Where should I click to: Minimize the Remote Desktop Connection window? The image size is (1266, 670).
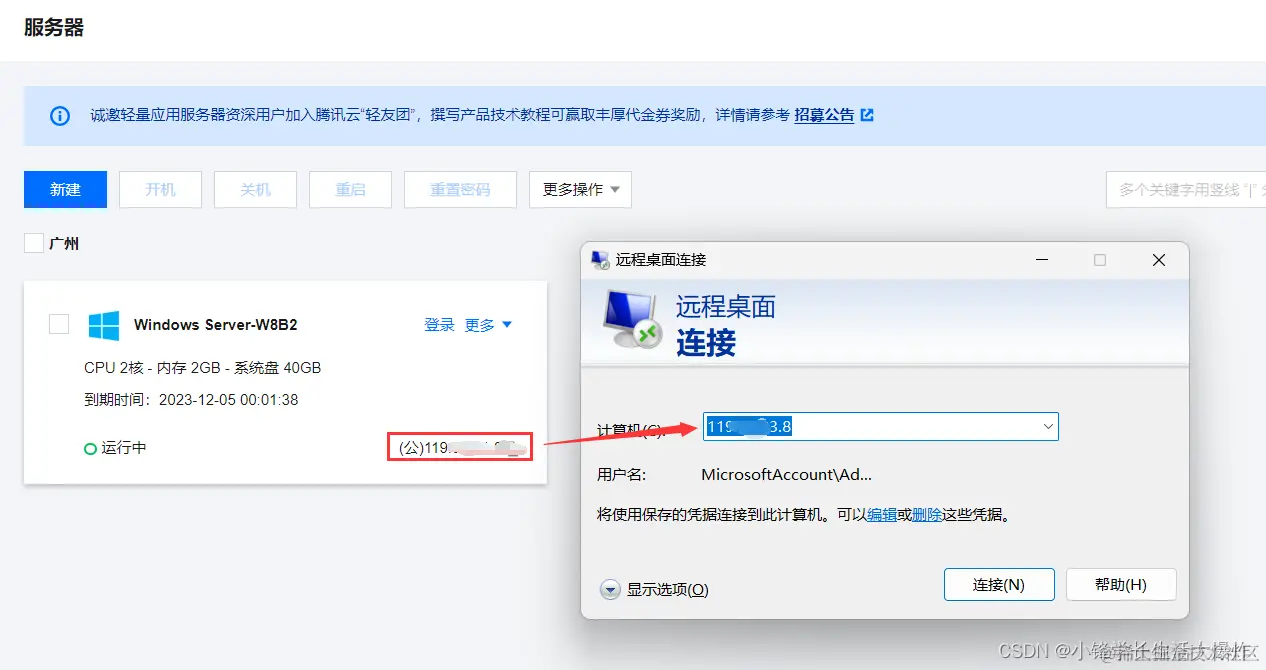pos(1042,260)
